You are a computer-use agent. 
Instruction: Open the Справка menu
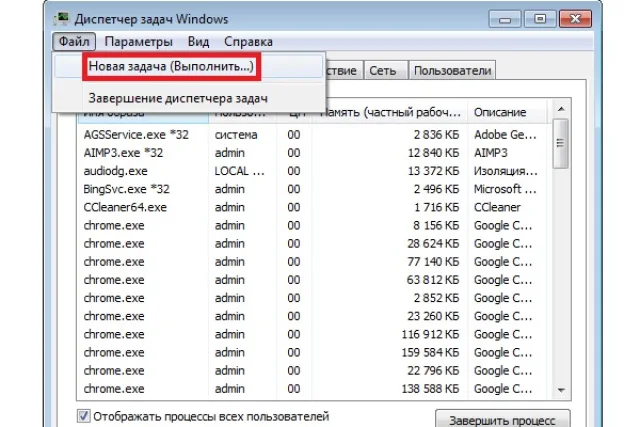coord(248,42)
